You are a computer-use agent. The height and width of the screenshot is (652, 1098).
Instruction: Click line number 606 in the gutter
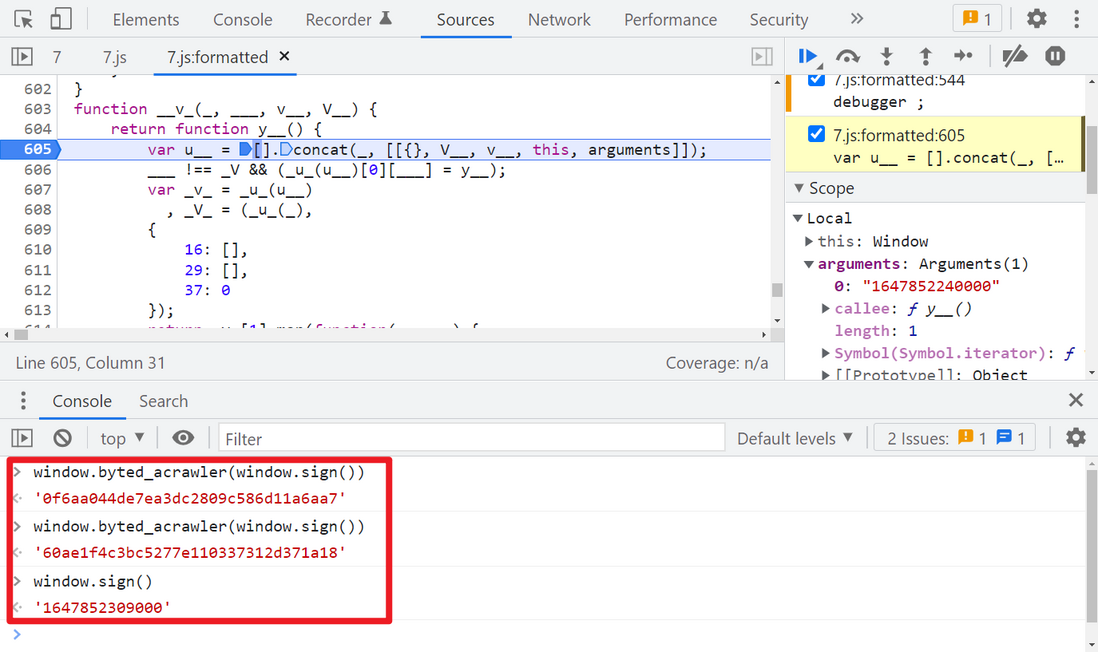pyautogui.click(x=37, y=169)
